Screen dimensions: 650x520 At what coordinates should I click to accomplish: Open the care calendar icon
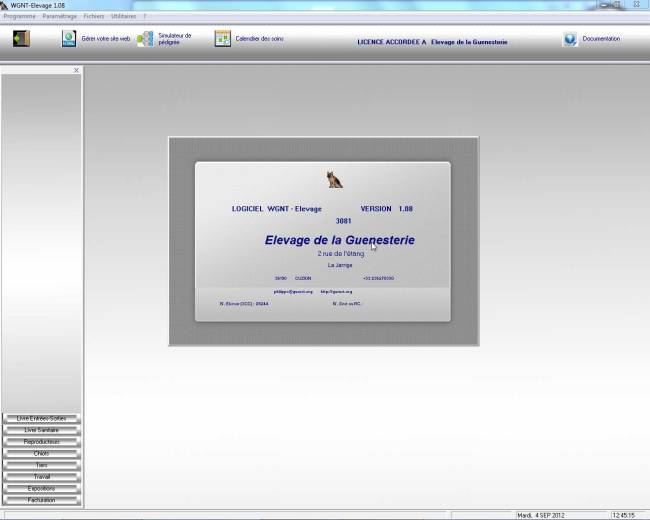pyautogui.click(x=223, y=39)
